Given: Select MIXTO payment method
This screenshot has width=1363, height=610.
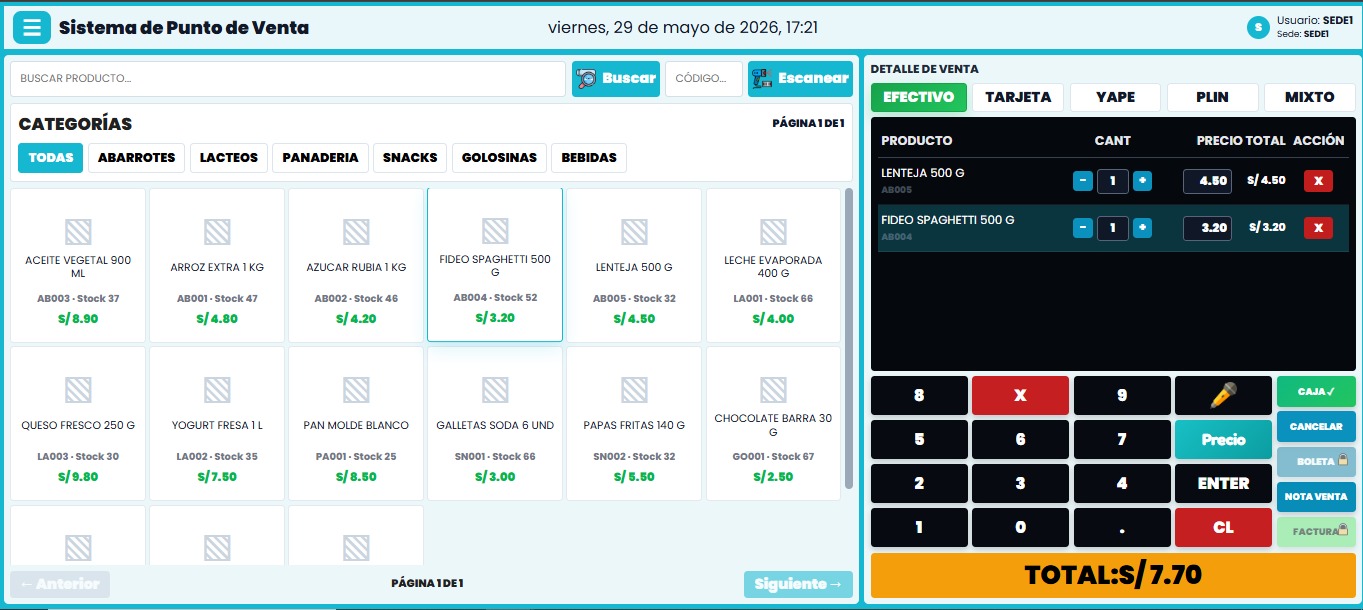Looking at the screenshot, I should coord(1310,97).
